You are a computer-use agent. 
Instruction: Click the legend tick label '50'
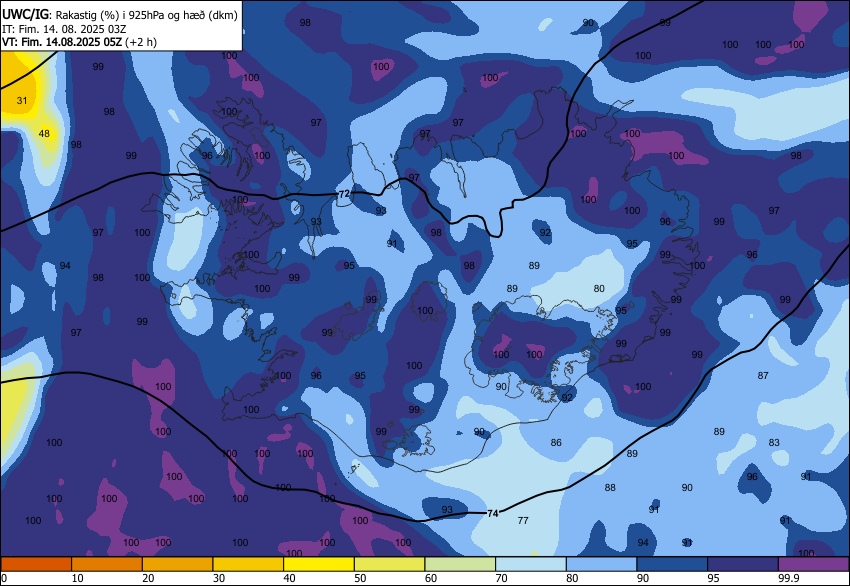point(360,578)
